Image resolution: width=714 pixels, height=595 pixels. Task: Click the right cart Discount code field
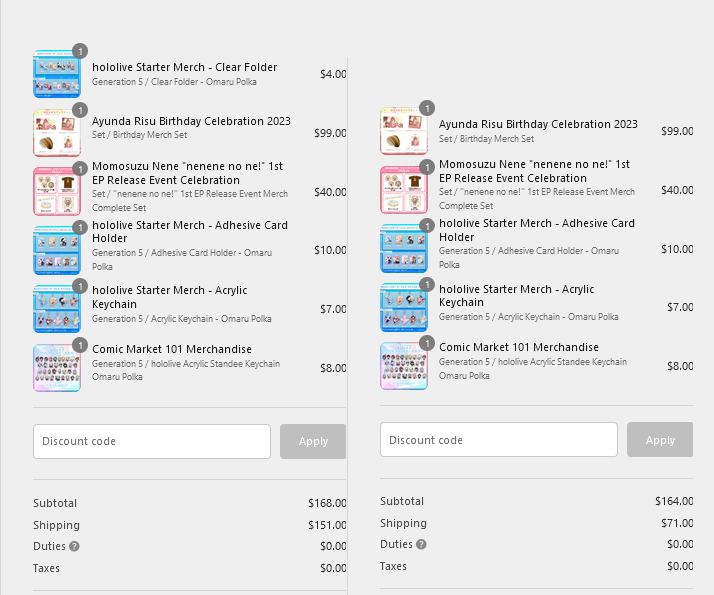[499, 440]
